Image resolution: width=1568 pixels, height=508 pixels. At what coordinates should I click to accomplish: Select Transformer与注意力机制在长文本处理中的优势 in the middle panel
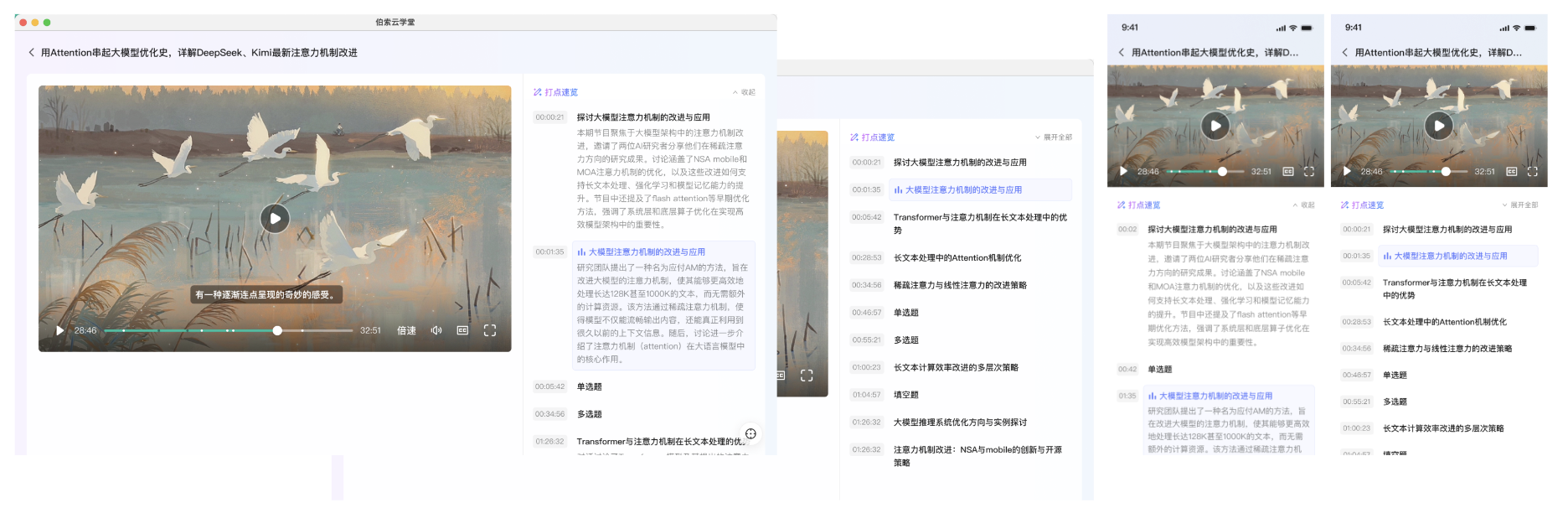point(980,223)
